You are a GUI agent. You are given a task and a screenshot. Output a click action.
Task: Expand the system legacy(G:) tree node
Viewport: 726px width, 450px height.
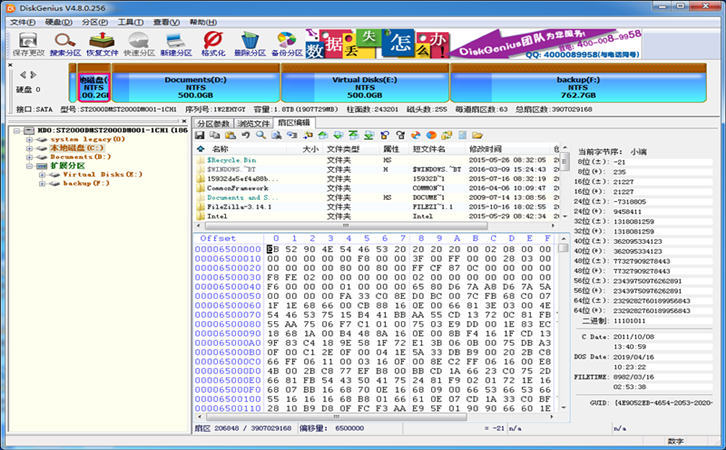click(29, 138)
